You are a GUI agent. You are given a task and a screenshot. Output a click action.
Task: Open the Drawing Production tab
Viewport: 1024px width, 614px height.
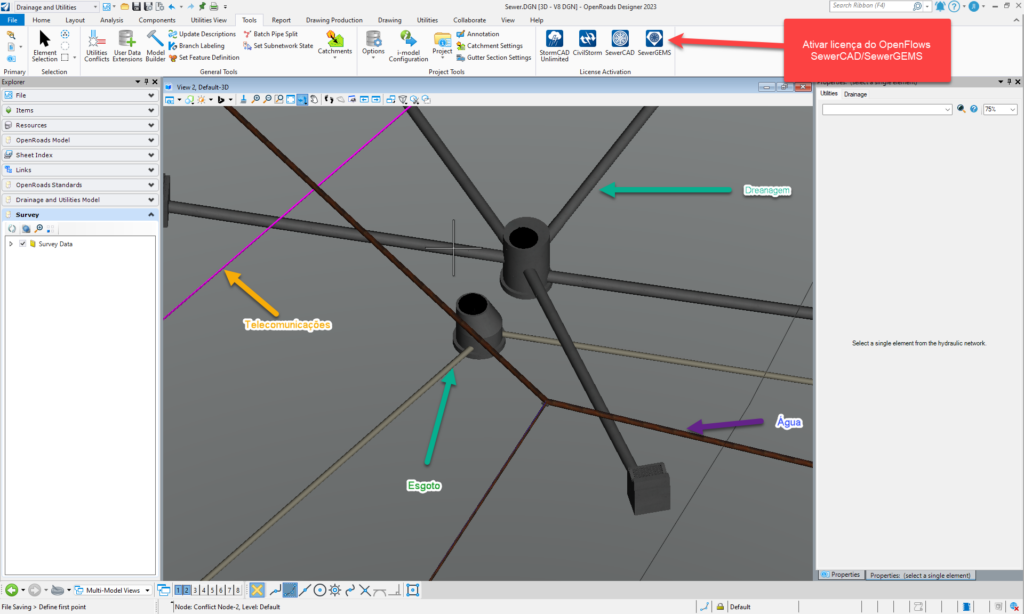[x=334, y=20]
